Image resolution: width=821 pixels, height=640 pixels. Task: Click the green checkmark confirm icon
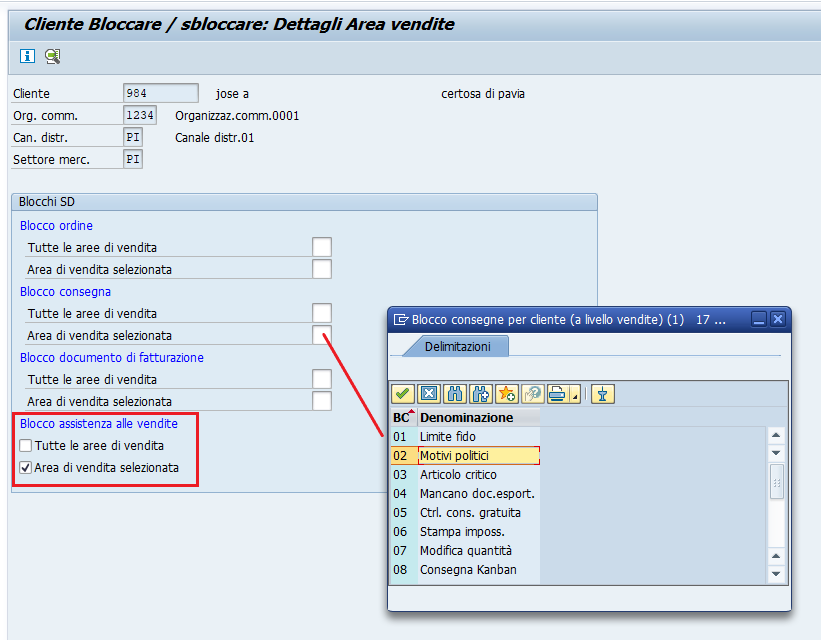pos(402,394)
